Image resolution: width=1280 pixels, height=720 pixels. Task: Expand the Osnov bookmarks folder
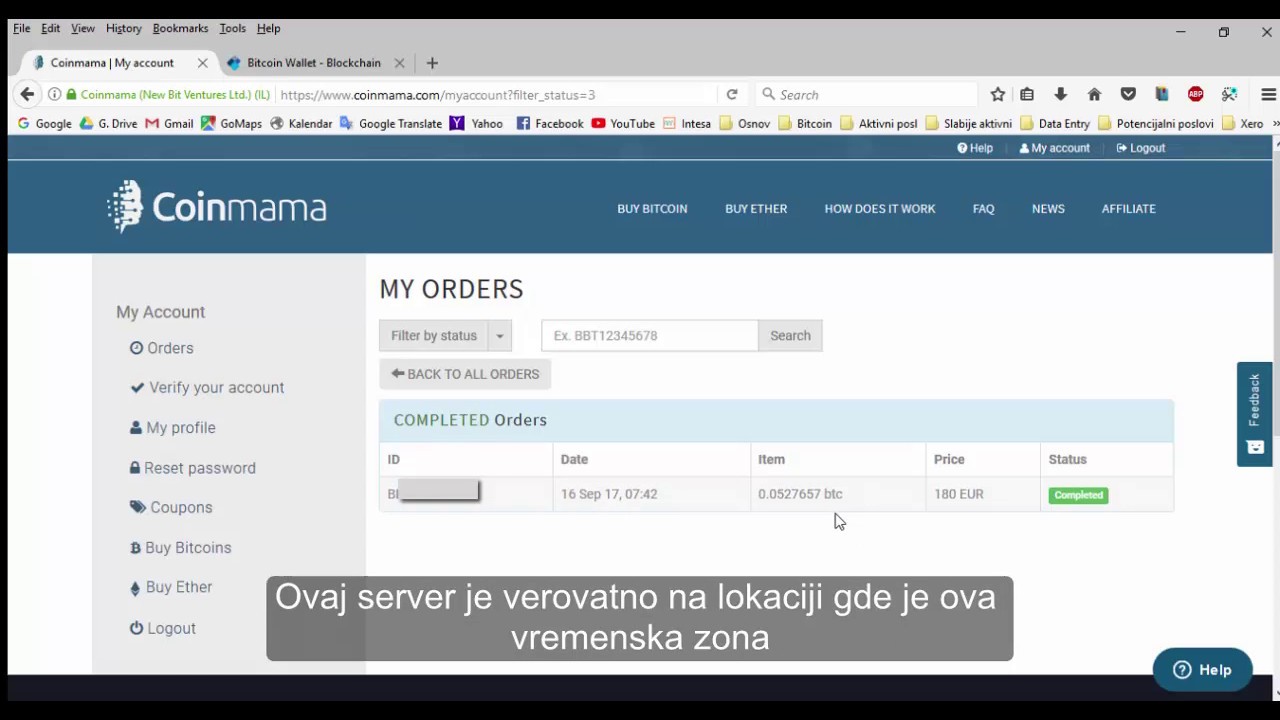pyautogui.click(x=744, y=123)
